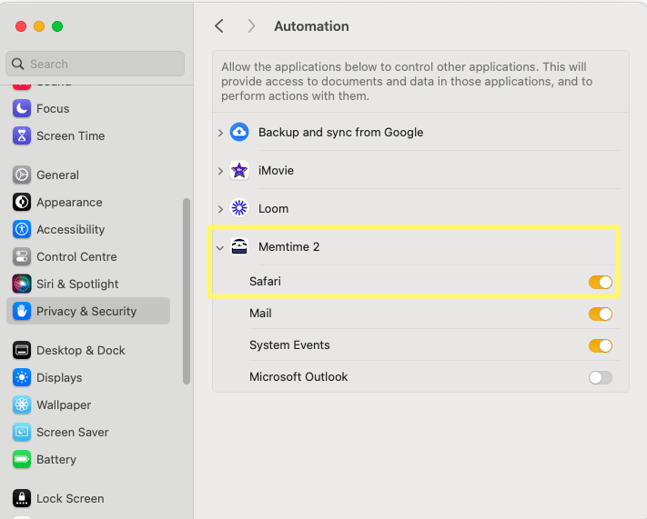The width and height of the screenshot is (647, 519).
Task: Click the Wallpaper flower icon
Action: pos(21,405)
